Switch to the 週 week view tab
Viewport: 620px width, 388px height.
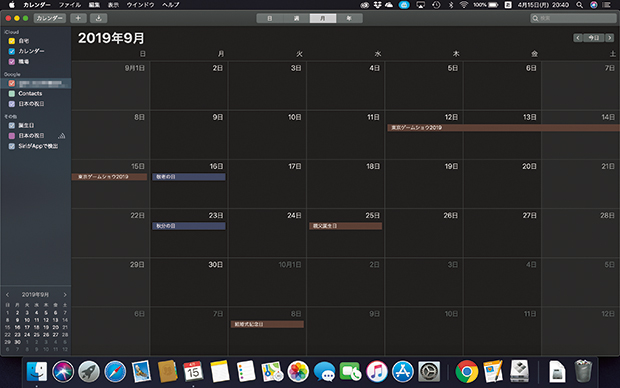[x=296, y=18]
